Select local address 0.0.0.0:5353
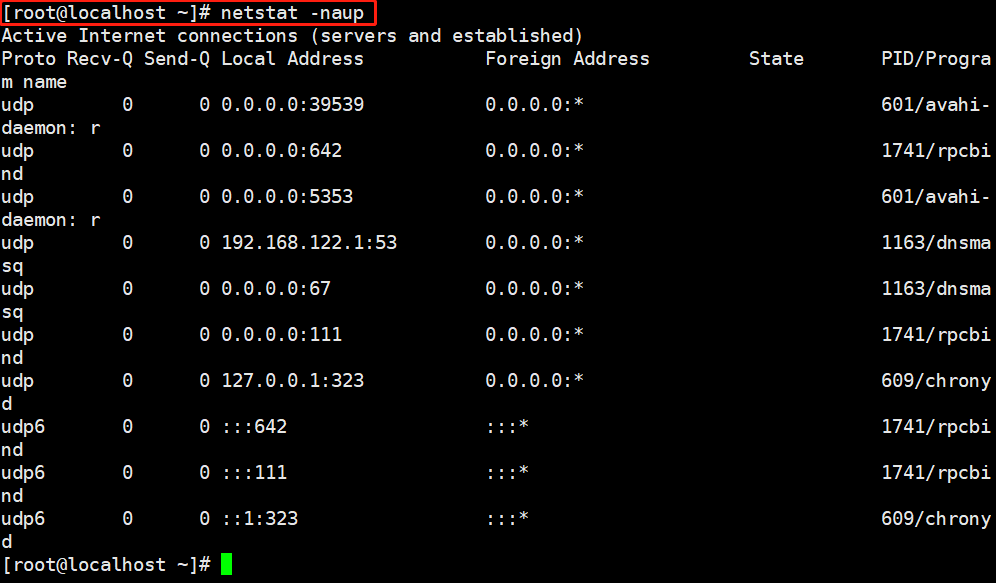 tap(287, 196)
